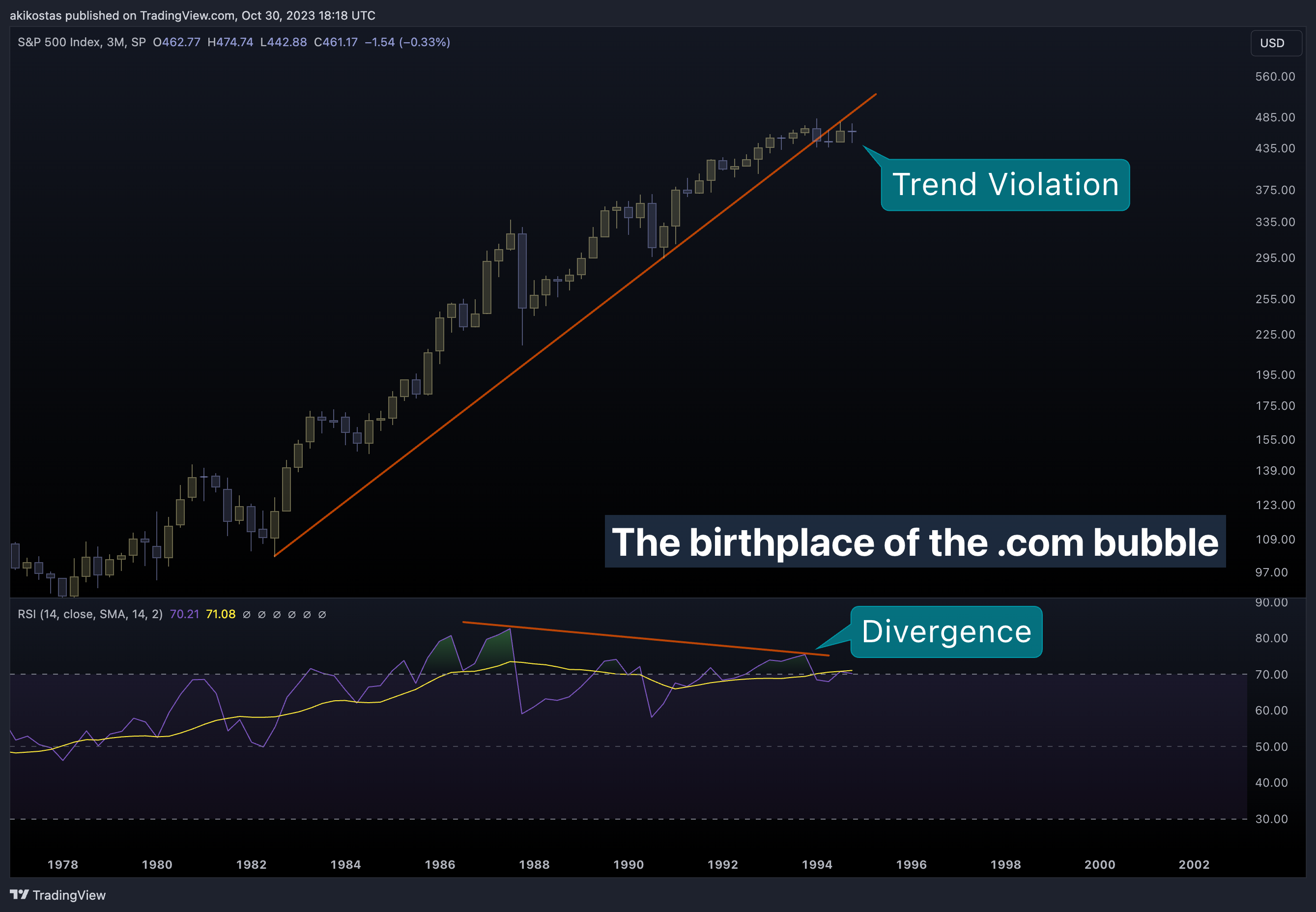Image resolution: width=1316 pixels, height=912 pixels.
Task: Click the yellow RSI SMA value 71.08
Action: click(x=221, y=614)
